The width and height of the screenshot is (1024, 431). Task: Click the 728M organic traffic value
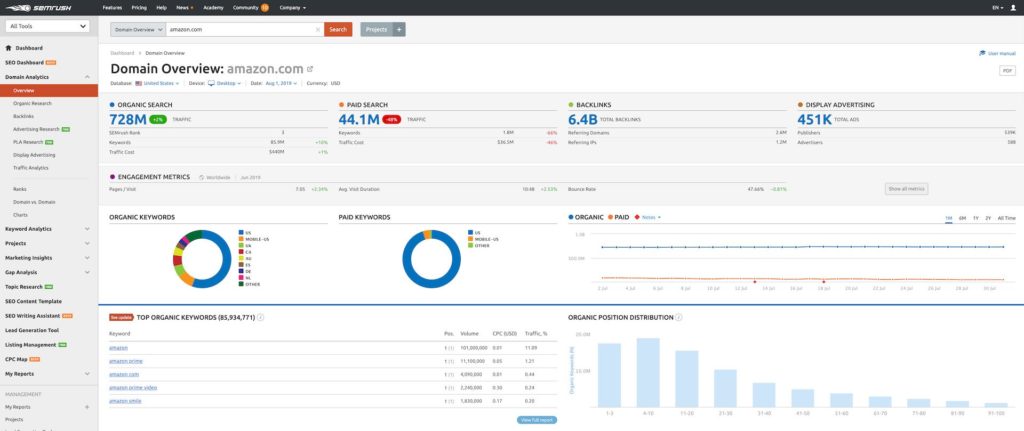click(128, 120)
